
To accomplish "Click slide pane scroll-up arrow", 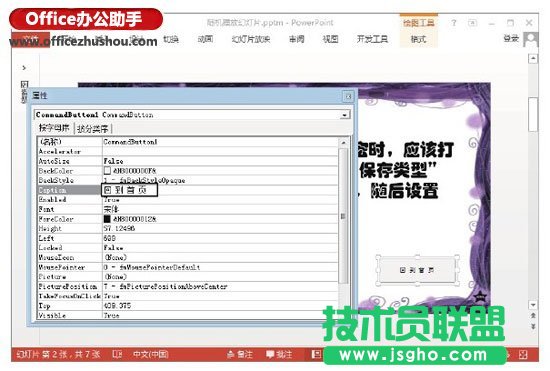I will tap(533, 58).
